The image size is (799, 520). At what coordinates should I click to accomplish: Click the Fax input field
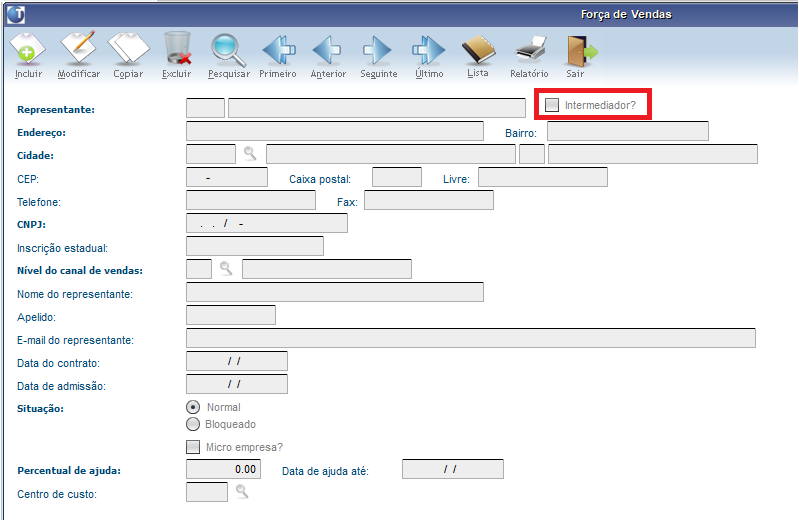click(x=429, y=200)
